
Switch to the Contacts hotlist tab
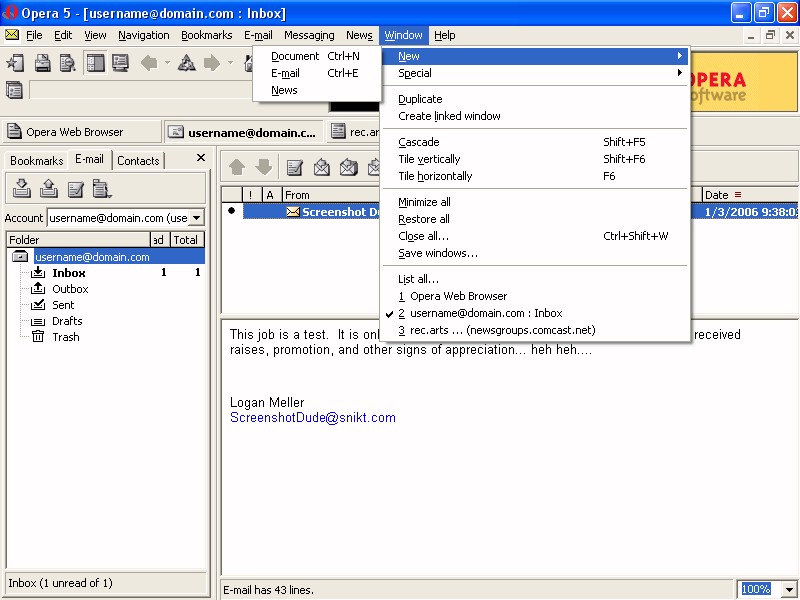pyautogui.click(x=138, y=161)
